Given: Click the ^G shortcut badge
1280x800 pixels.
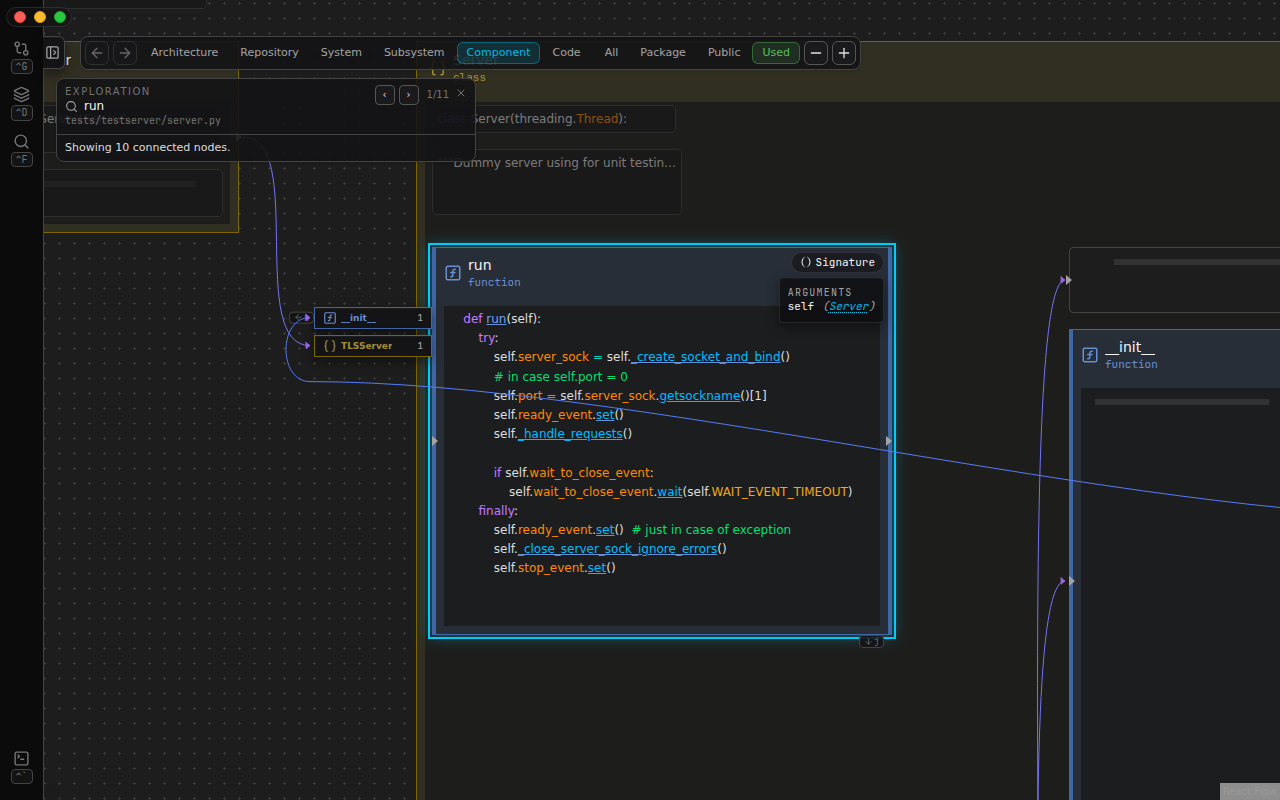Looking at the screenshot, I should coord(21,66).
